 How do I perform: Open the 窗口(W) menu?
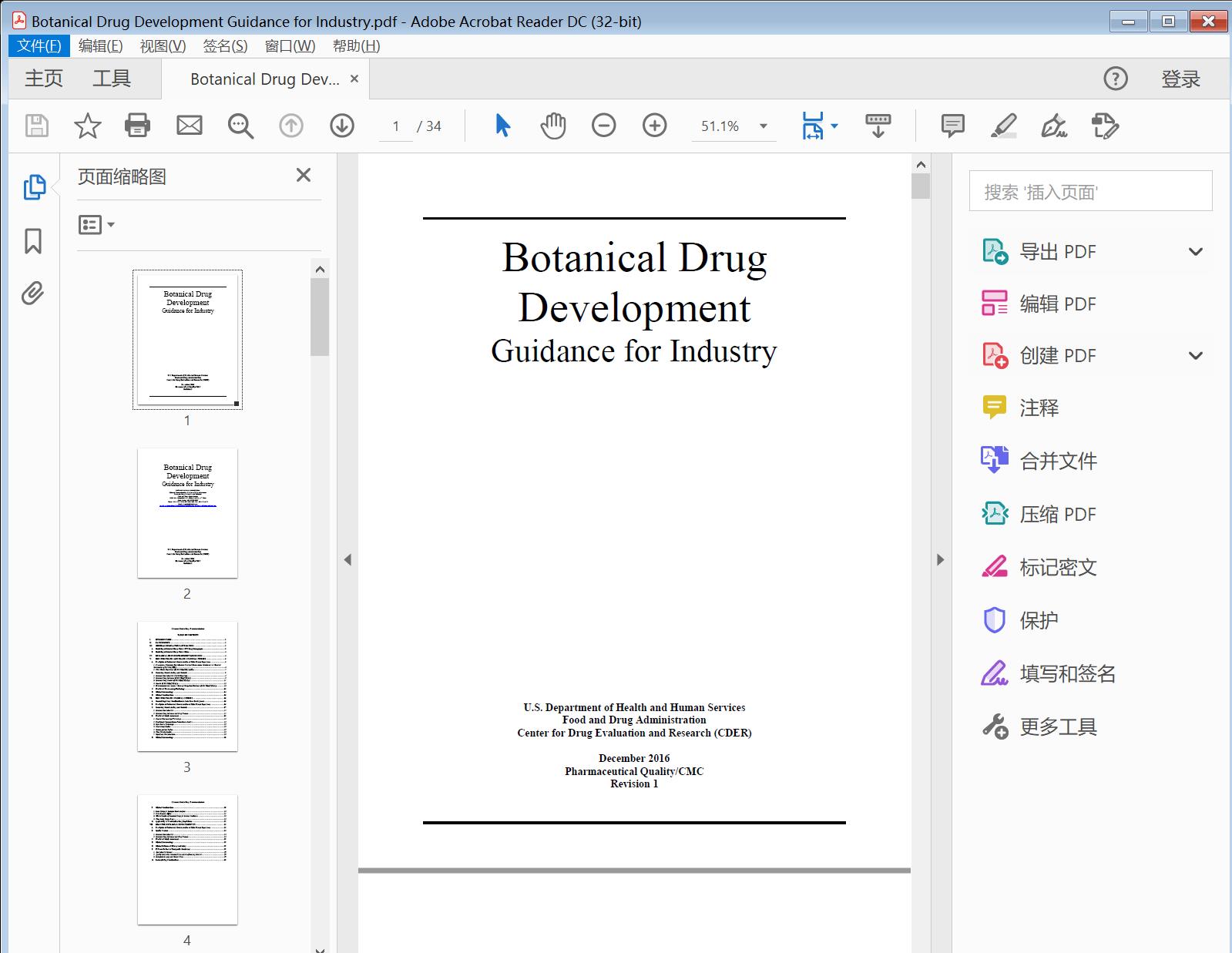tap(290, 45)
